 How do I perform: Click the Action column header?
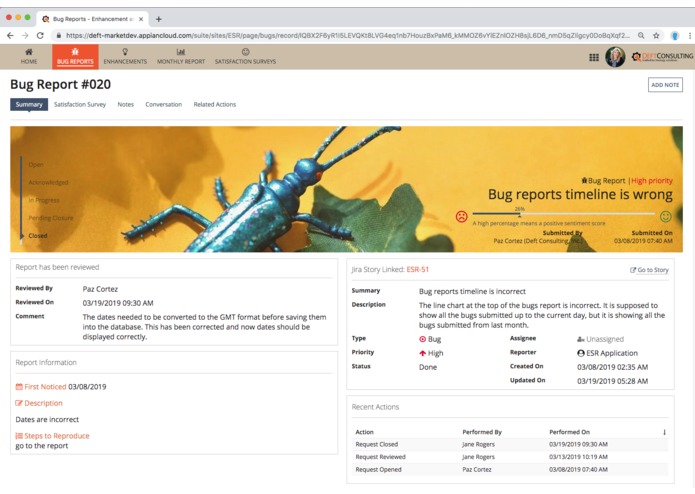364,432
